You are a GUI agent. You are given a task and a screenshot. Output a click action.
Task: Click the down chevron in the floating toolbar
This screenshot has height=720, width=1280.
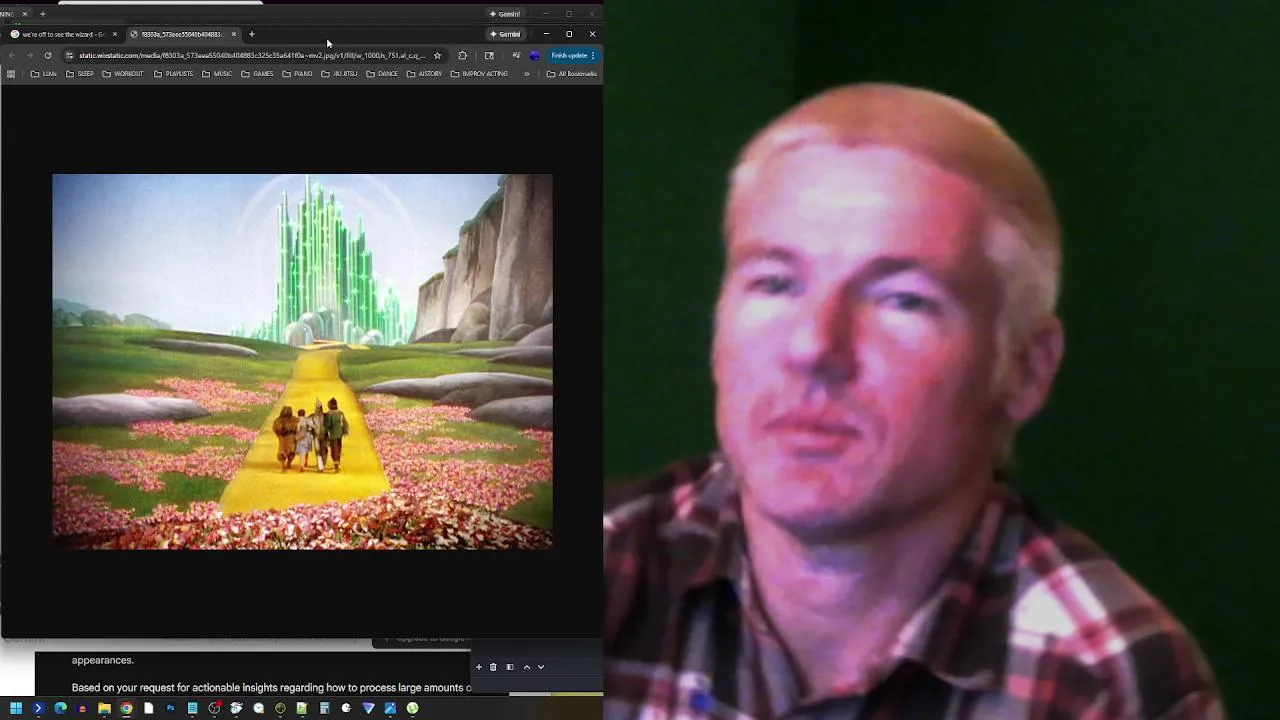[x=541, y=667]
